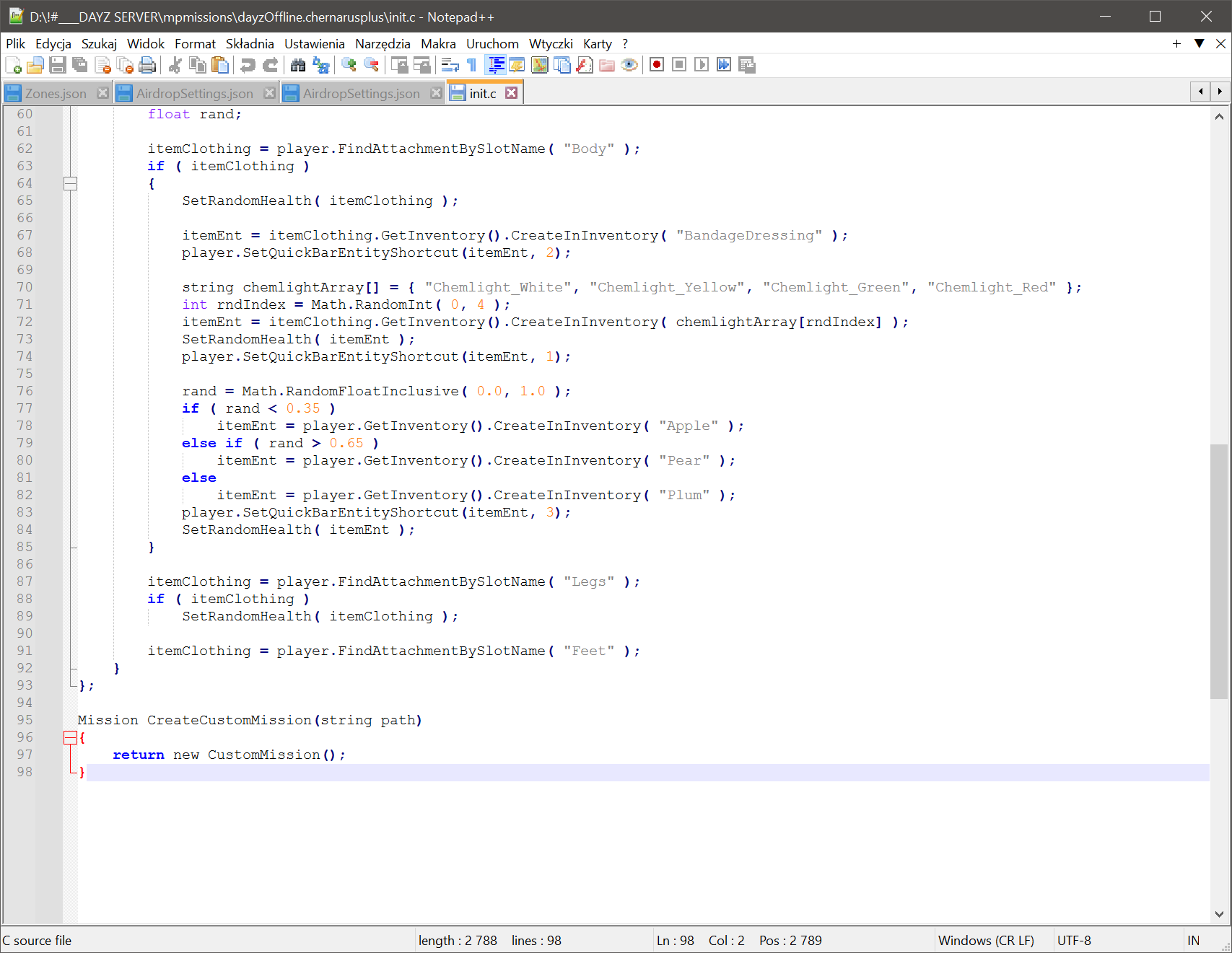
Task: Open the Karty menu
Action: 597,44
